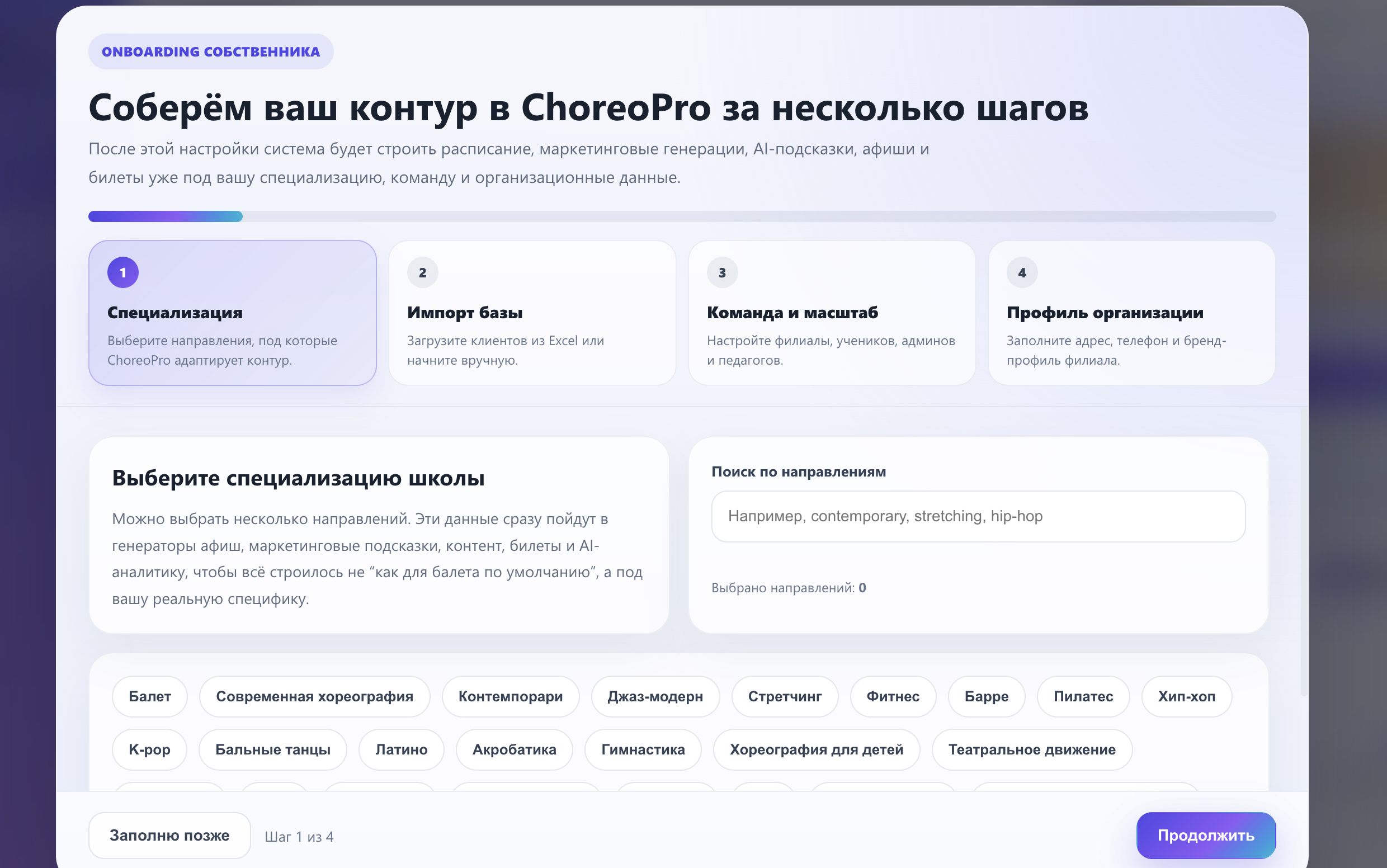This screenshot has width=1387, height=868.
Task: Select the Хип-хоп chip
Action: click(x=1187, y=696)
